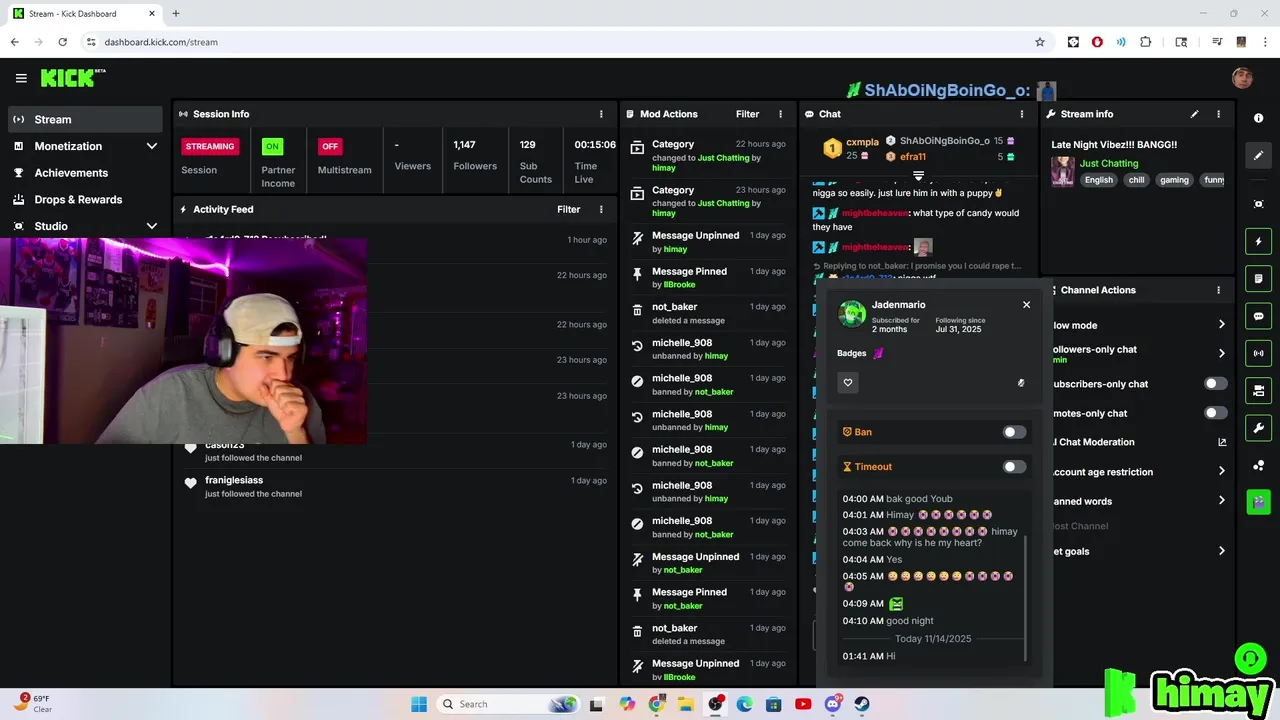Open the profile avatar at top right
The image size is (1280, 720).
click(1242, 78)
